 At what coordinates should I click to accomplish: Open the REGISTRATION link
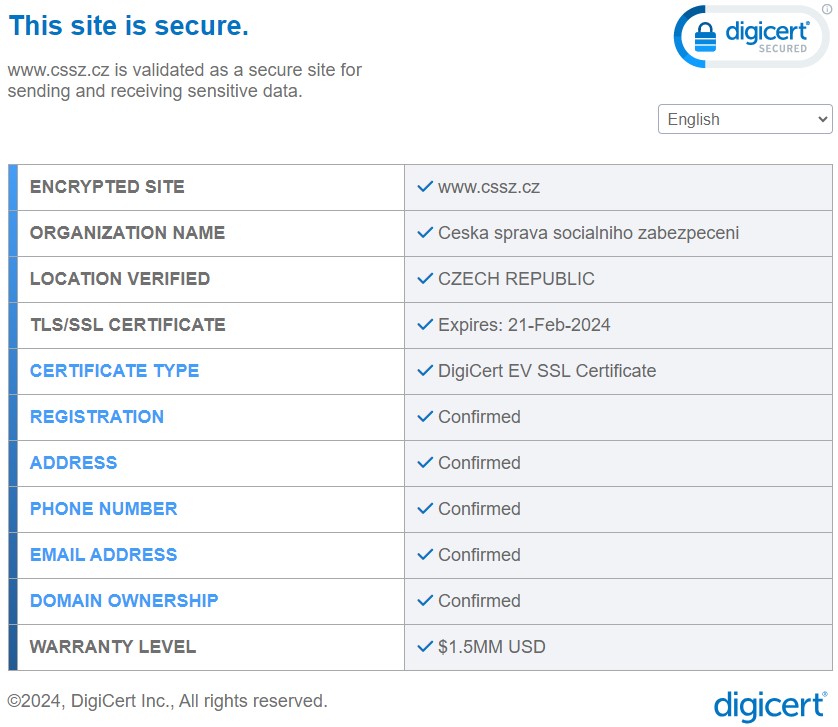[x=97, y=417]
